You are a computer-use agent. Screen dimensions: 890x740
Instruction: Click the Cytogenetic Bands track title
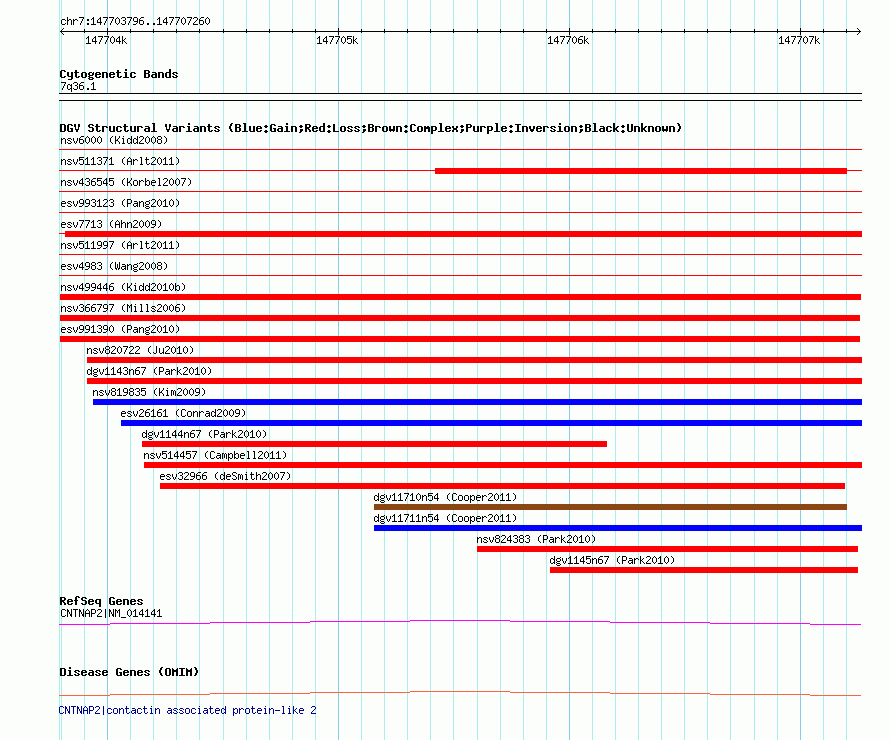tap(119, 74)
